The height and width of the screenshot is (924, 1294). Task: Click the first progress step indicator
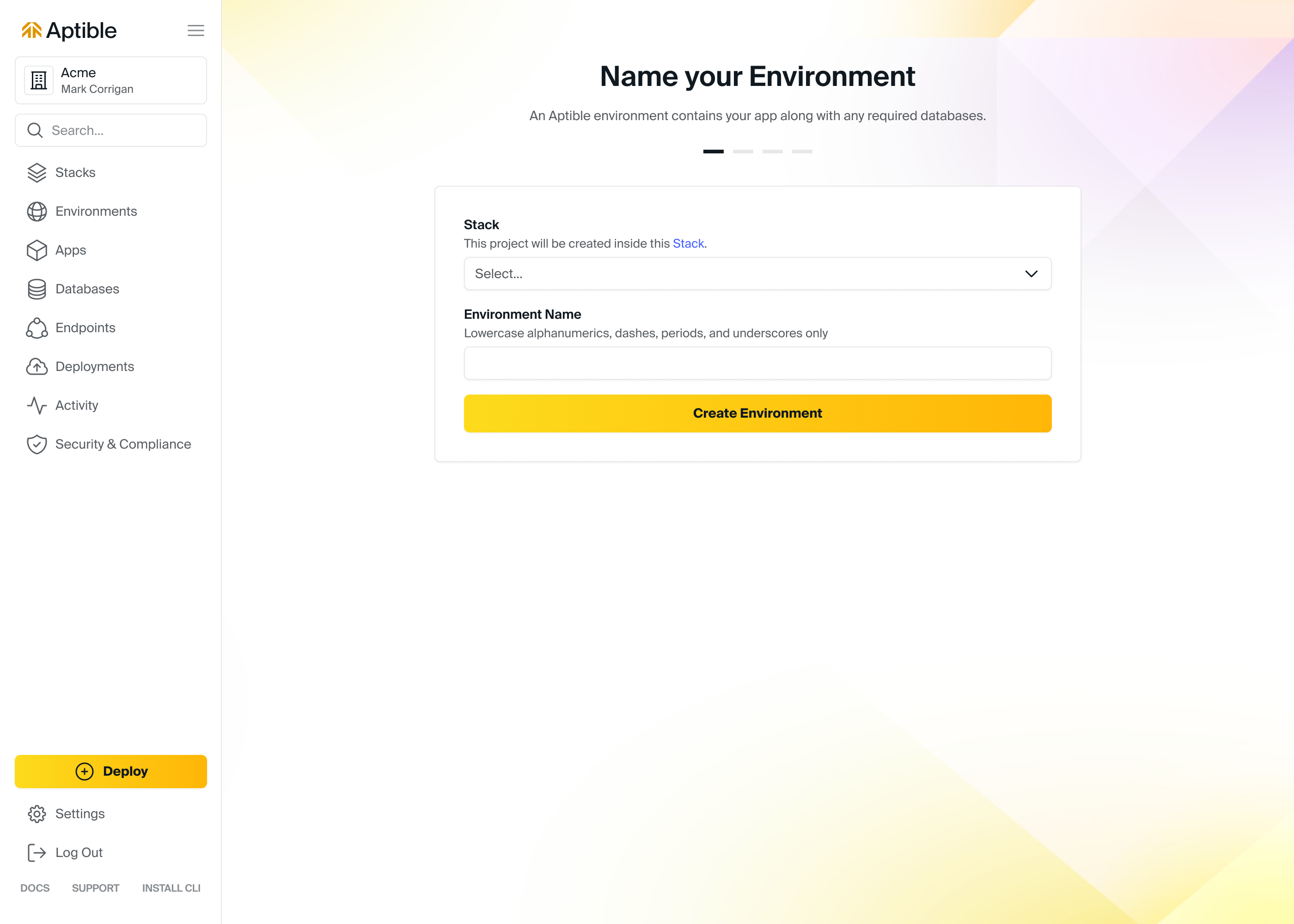point(713,152)
